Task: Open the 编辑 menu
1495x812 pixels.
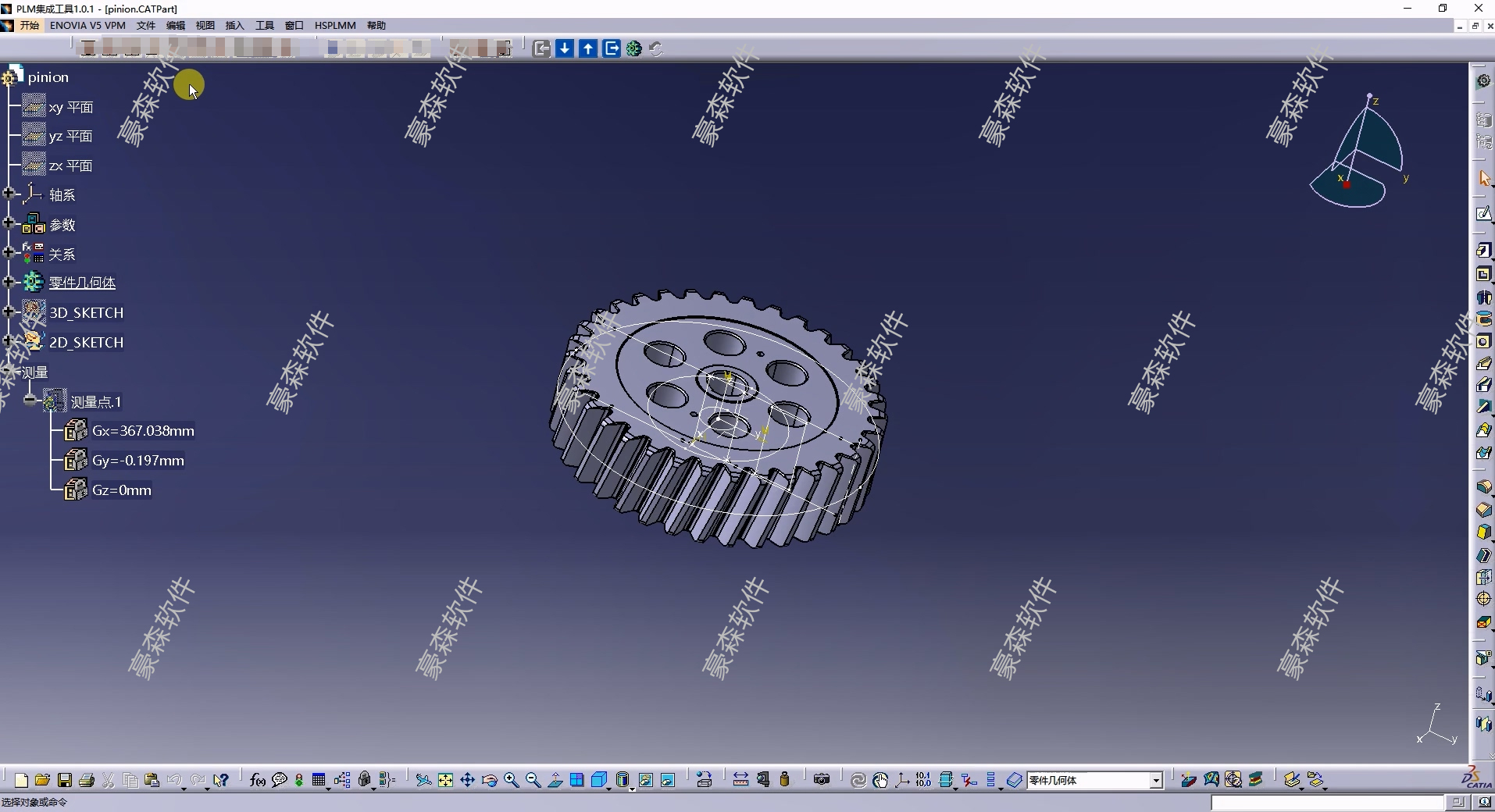Action: point(176,25)
